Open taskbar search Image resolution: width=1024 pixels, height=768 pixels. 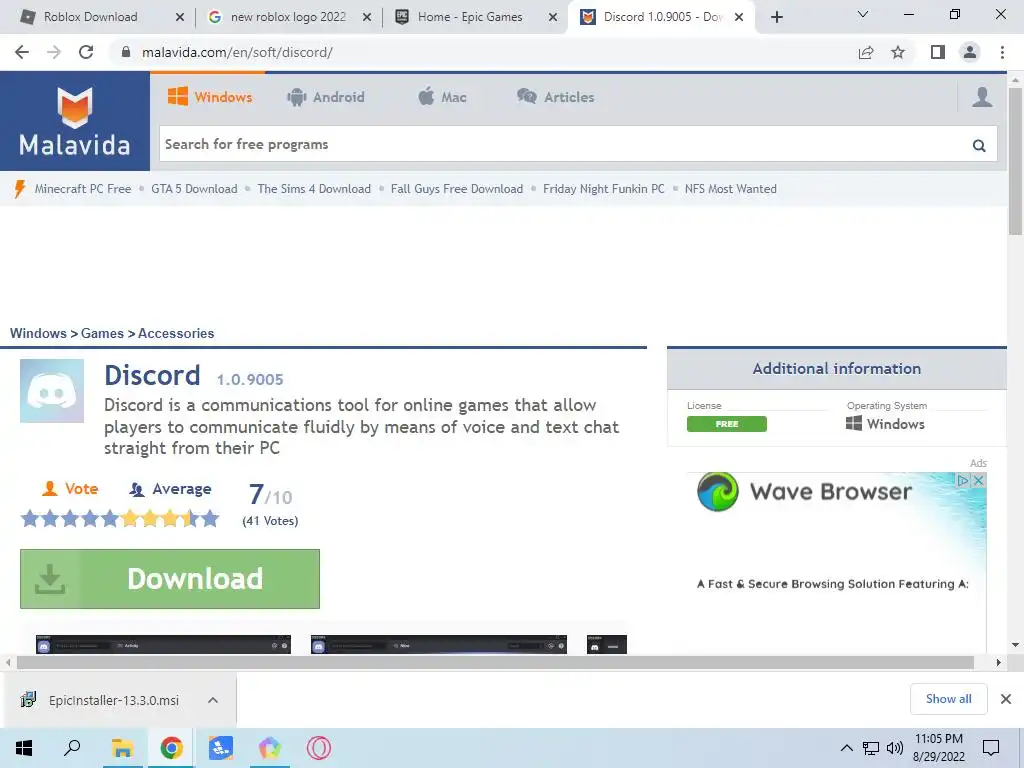pos(72,748)
